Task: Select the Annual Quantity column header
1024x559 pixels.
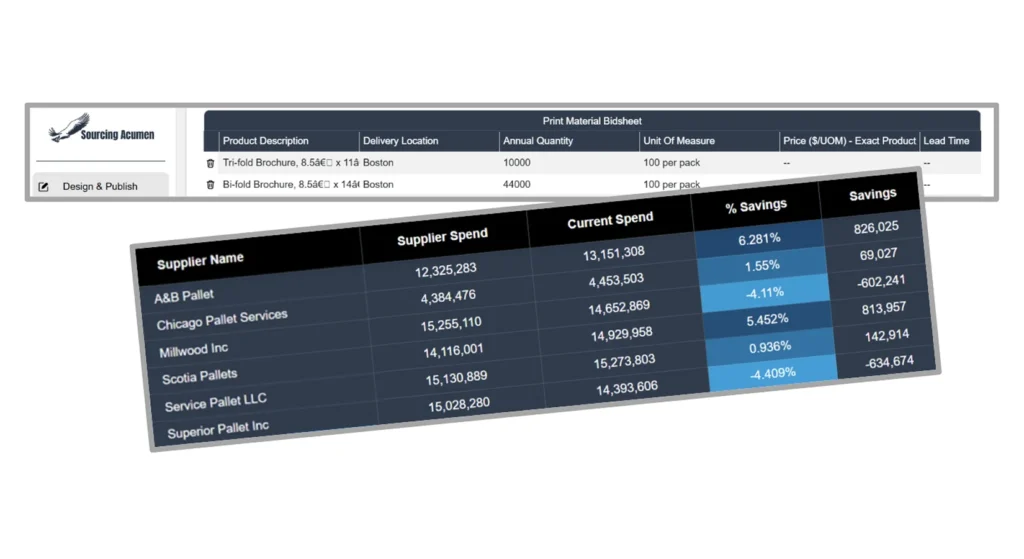Action: [x=569, y=141]
